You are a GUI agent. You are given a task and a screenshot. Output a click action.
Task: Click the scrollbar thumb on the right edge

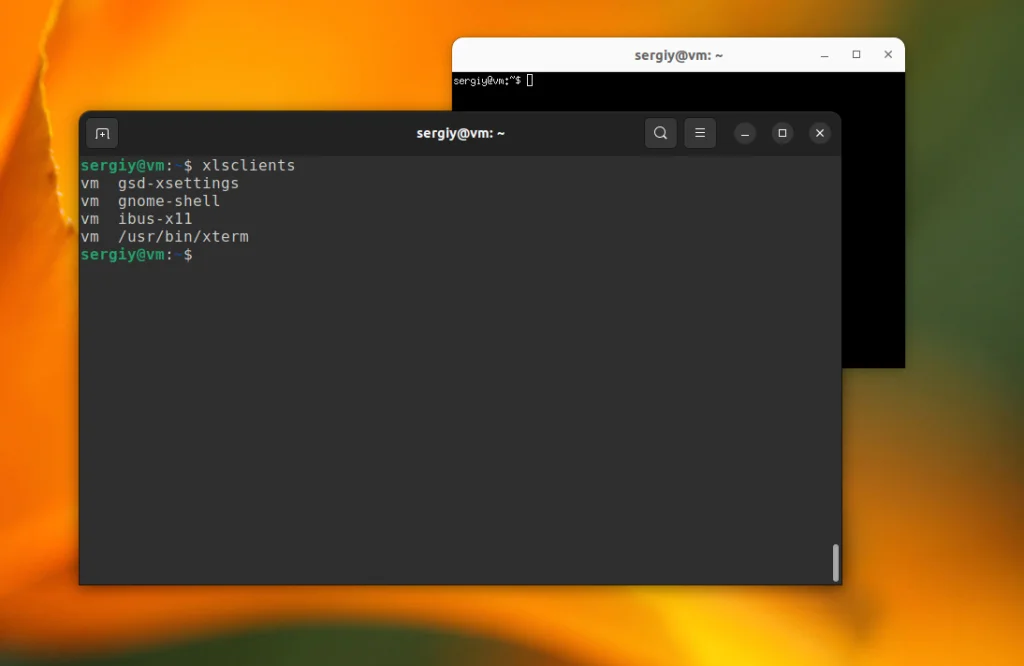(x=835, y=563)
